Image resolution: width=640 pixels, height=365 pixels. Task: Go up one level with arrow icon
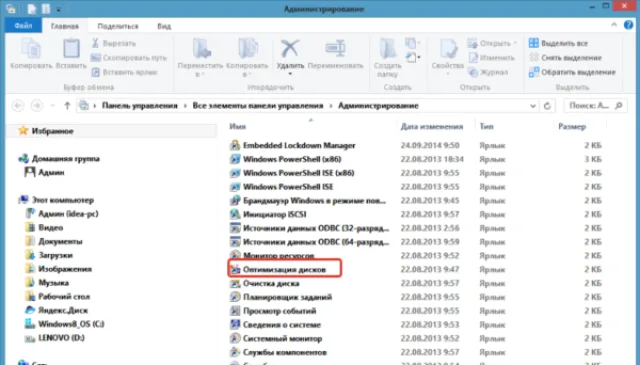(x=67, y=106)
